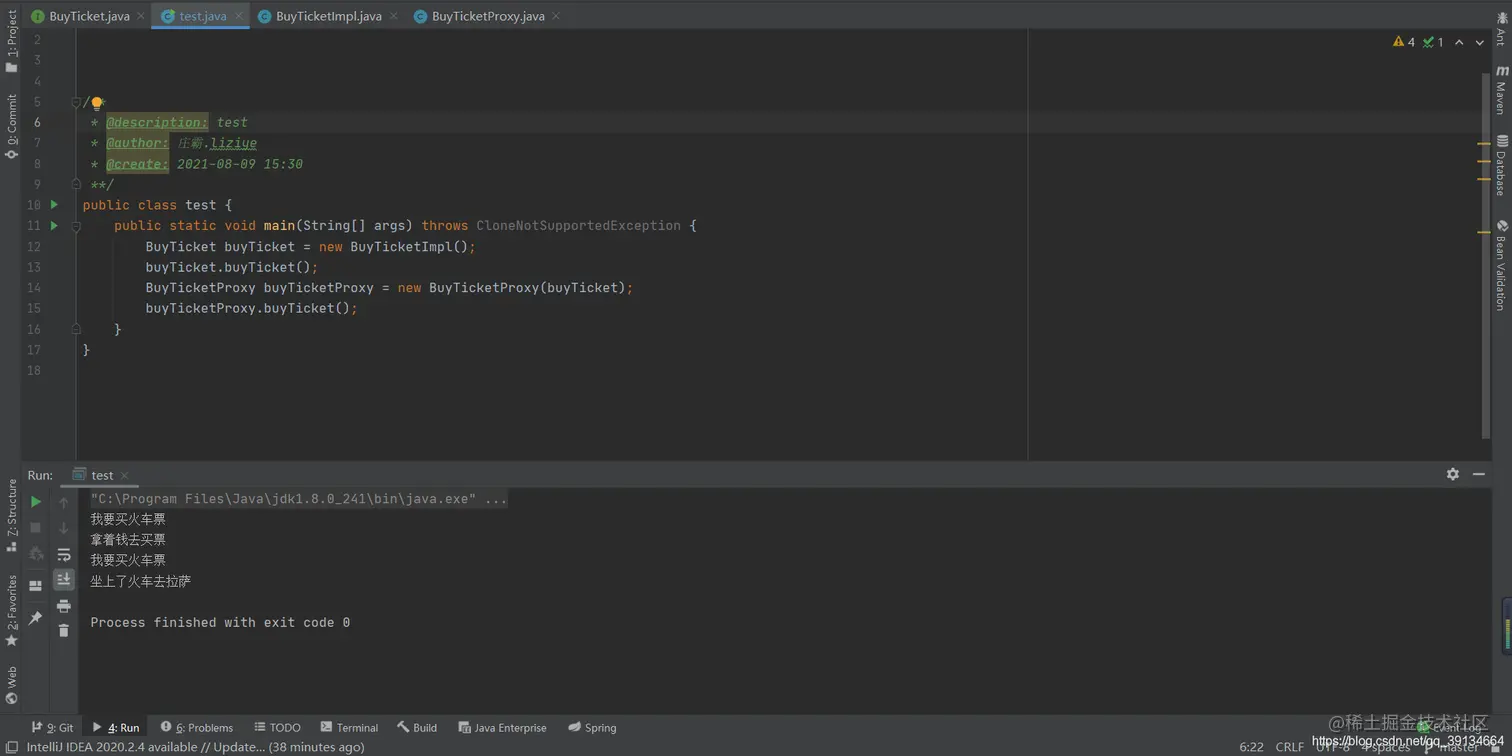The height and width of the screenshot is (756, 1512).
Task: Collapse the main method fold marker
Action: click(x=76, y=226)
